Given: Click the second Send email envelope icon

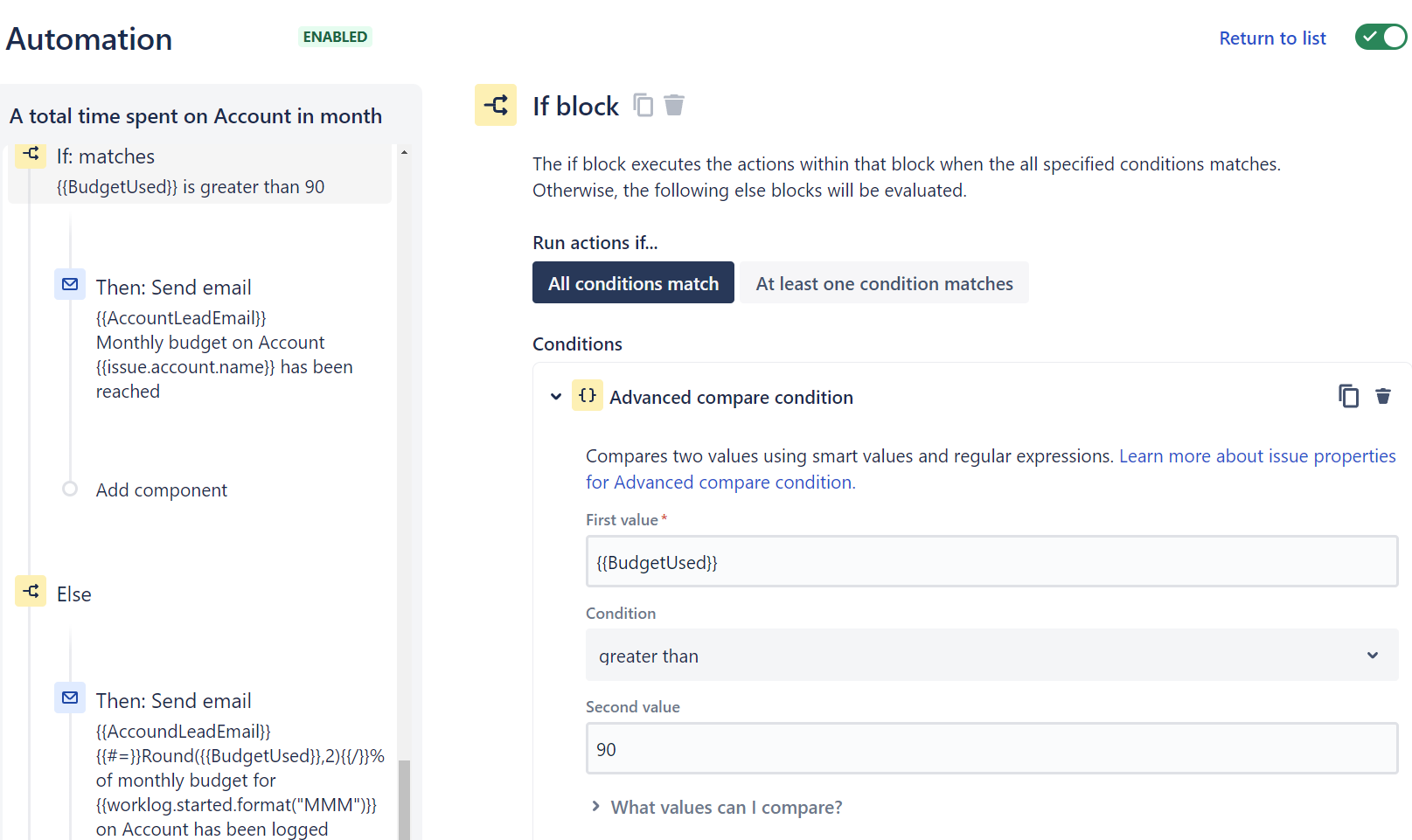Looking at the screenshot, I should pos(70,698).
